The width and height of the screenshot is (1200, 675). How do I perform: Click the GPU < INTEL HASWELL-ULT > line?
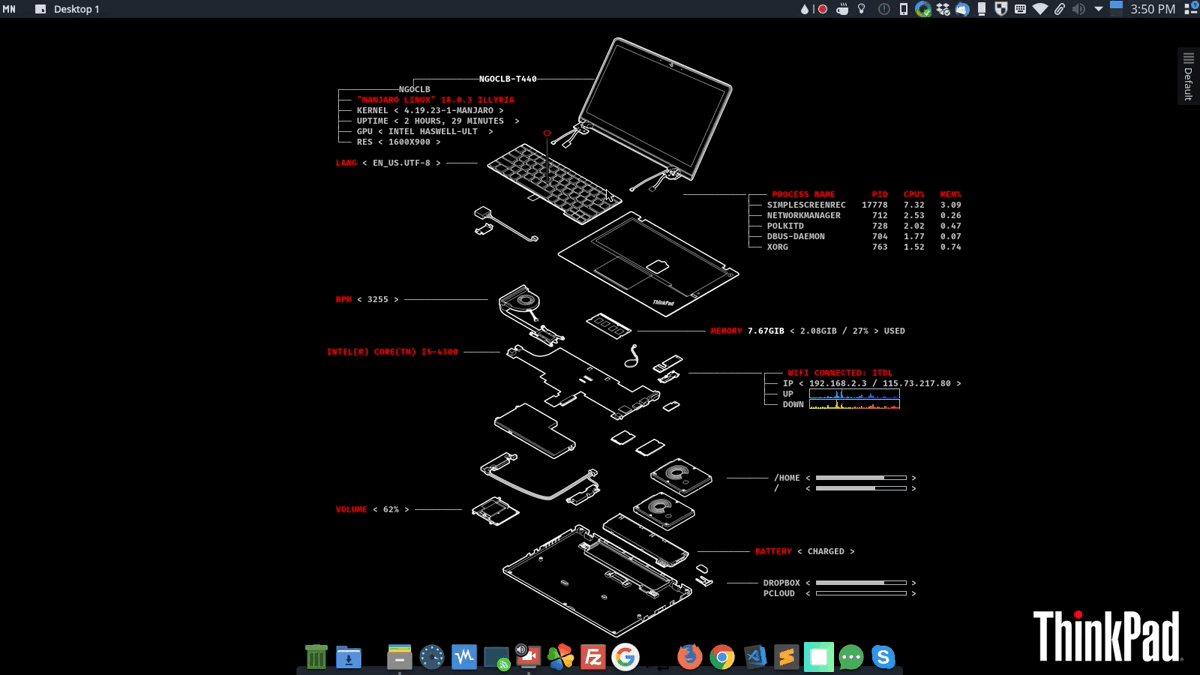(x=425, y=131)
